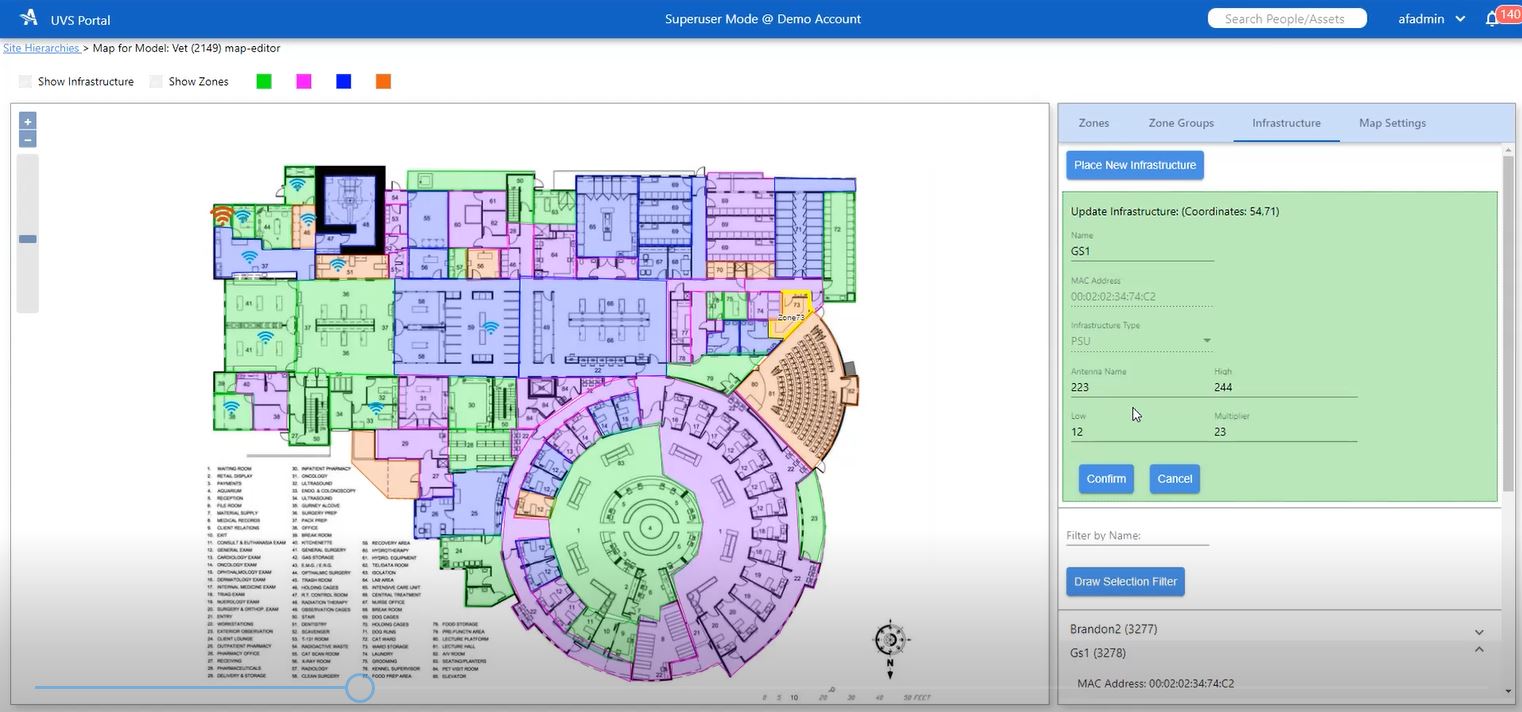Click the zoom in plus icon on map
The width and height of the screenshot is (1522, 712).
[27, 120]
